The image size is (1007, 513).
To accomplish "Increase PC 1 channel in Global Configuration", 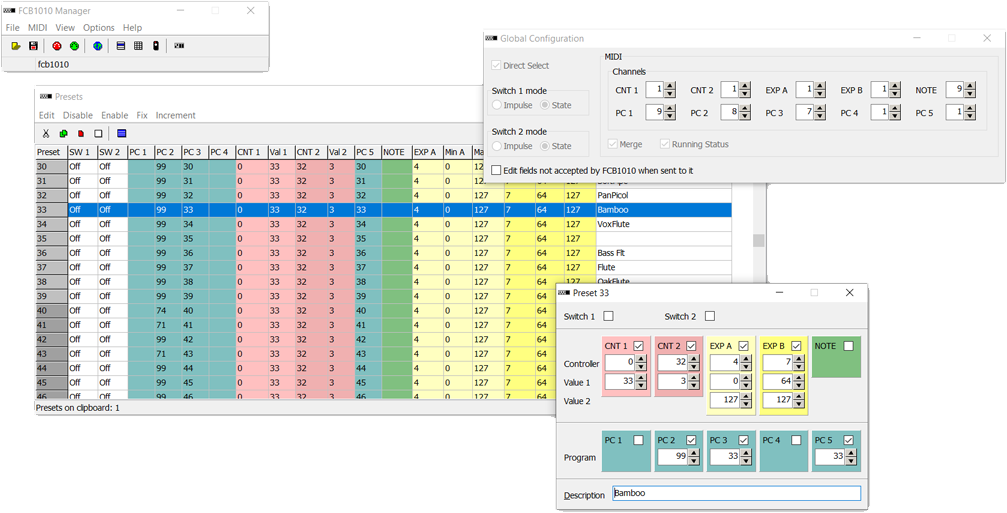I will (x=670, y=109).
